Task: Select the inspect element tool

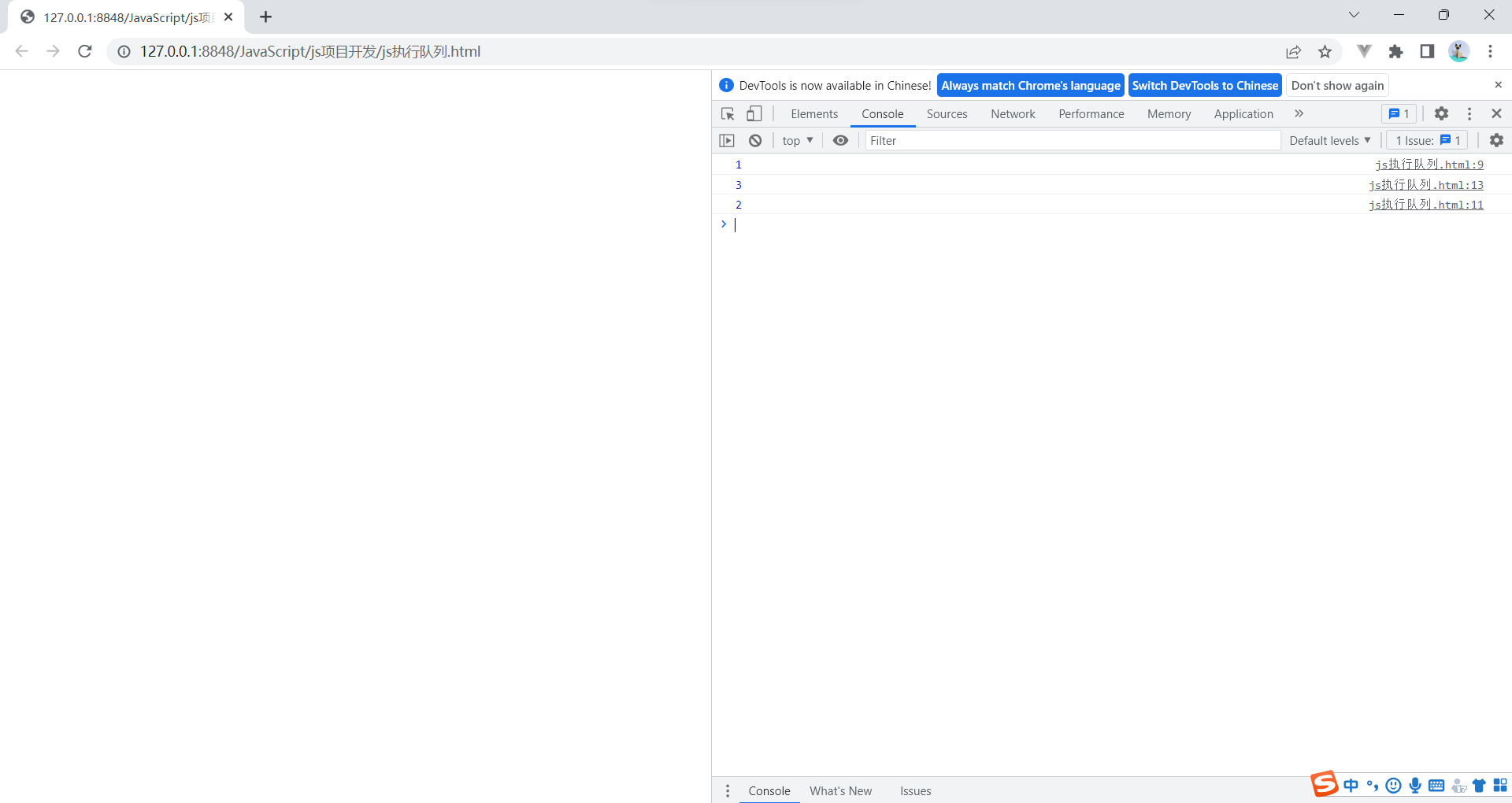Action: [727, 113]
